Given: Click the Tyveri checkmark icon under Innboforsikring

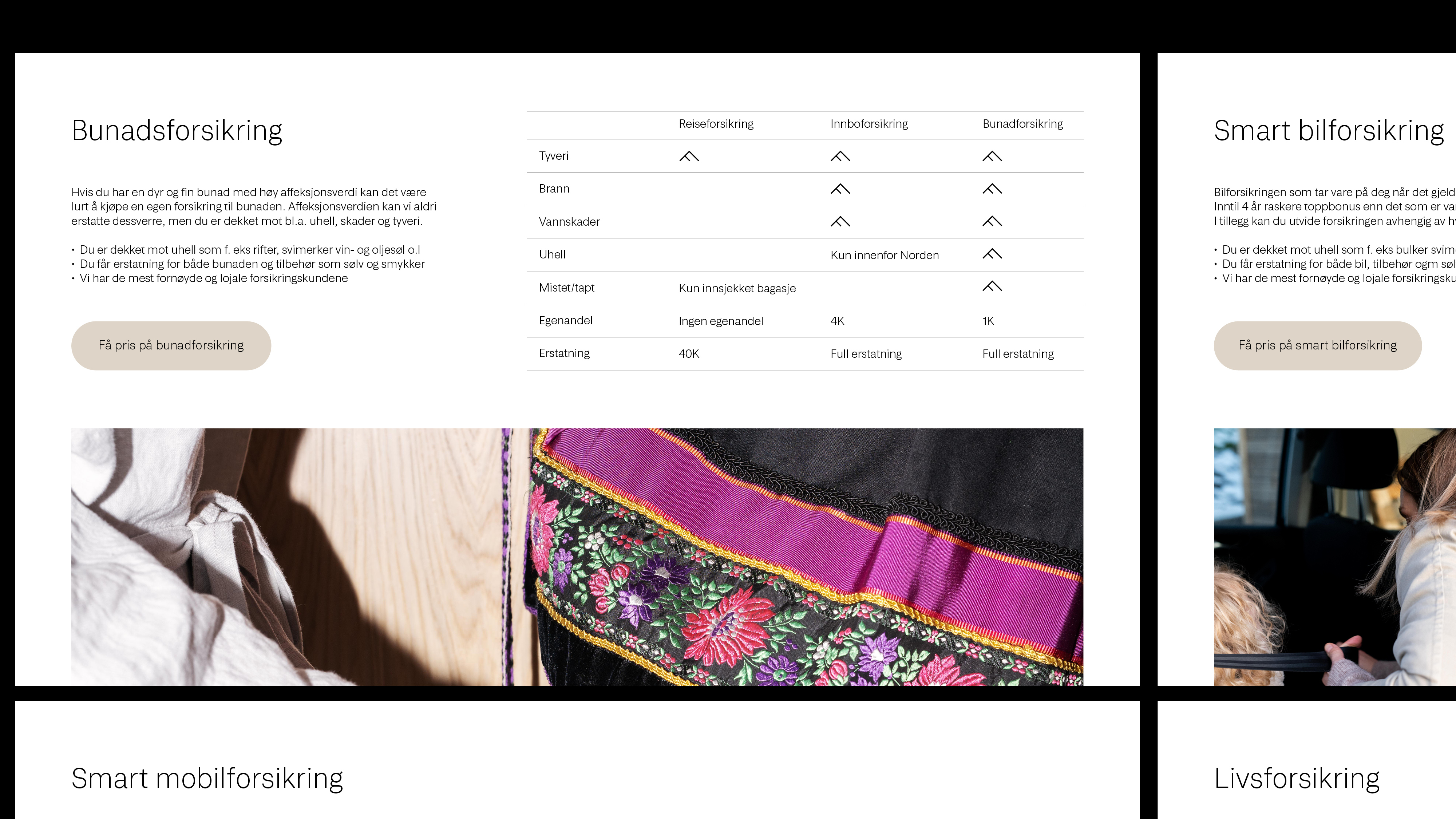Looking at the screenshot, I should (x=840, y=156).
